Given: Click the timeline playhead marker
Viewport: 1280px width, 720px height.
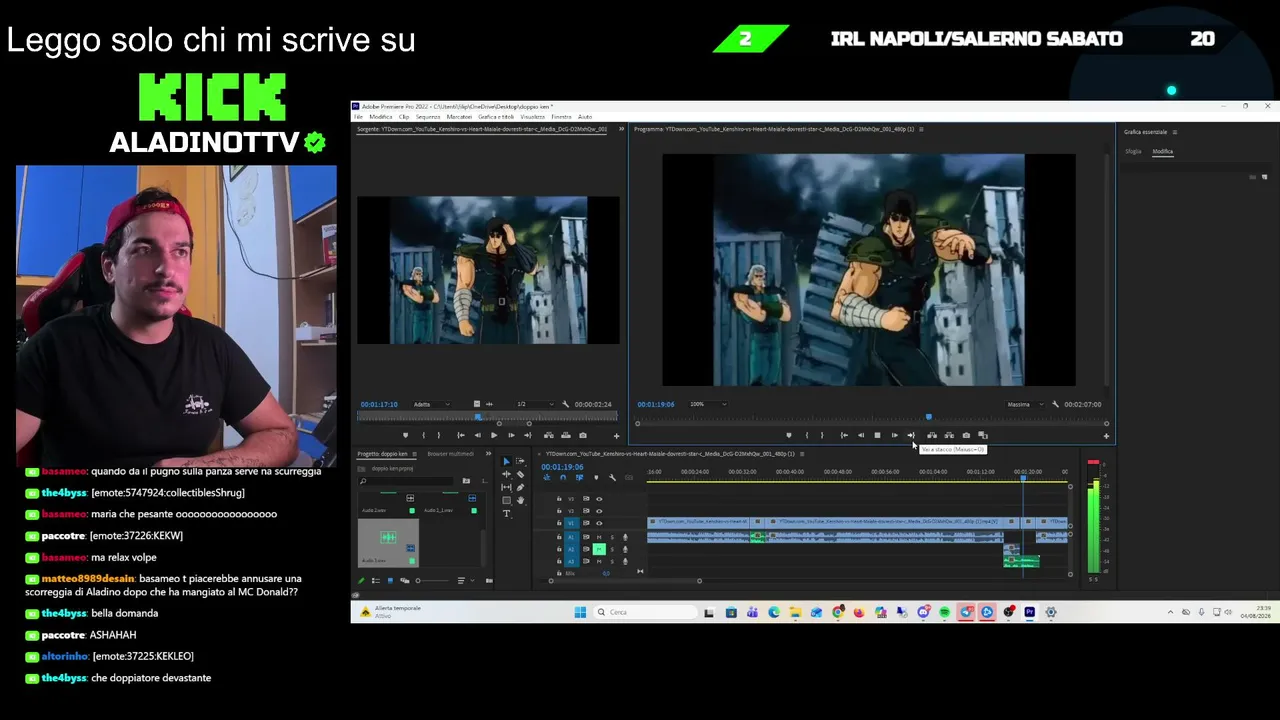Looking at the screenshot, I should [x=1023, y=477].
